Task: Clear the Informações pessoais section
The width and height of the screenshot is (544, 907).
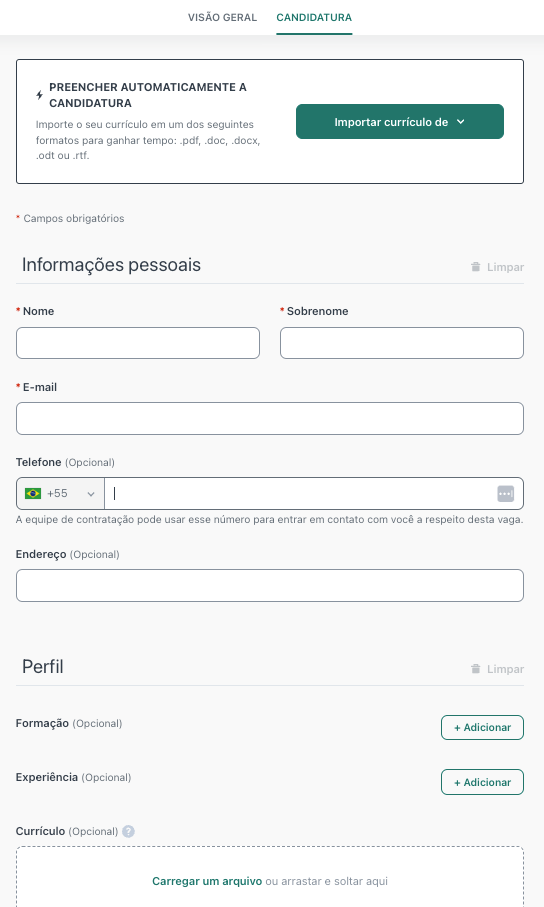Action: pos(498,267)
